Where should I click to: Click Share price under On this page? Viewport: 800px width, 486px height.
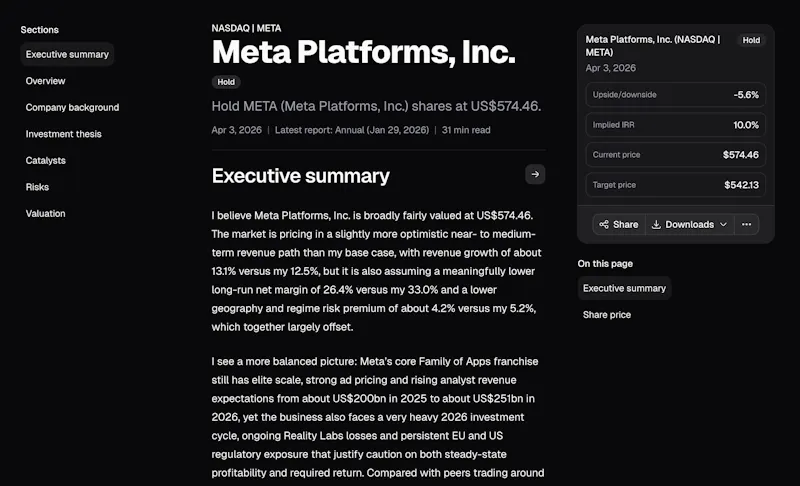click(x=607, y=315)
